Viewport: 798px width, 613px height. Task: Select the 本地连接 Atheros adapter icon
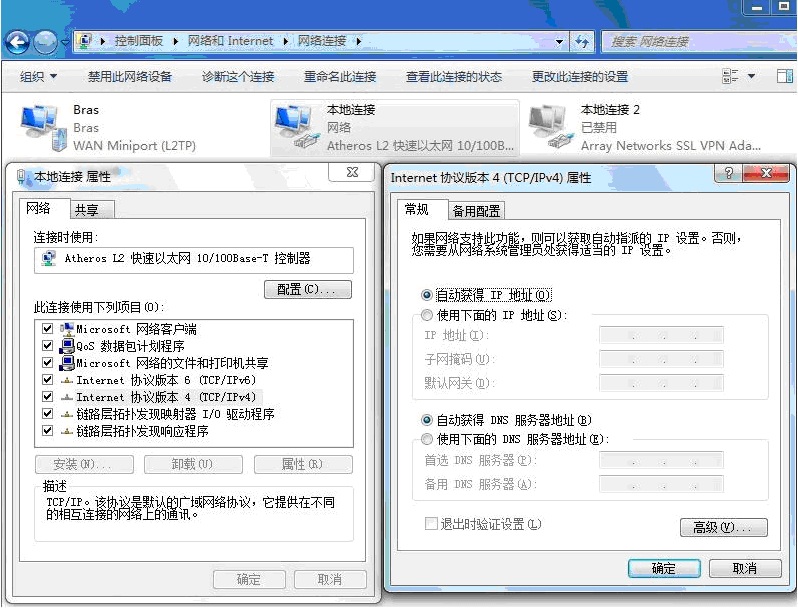tap(296, 127)
